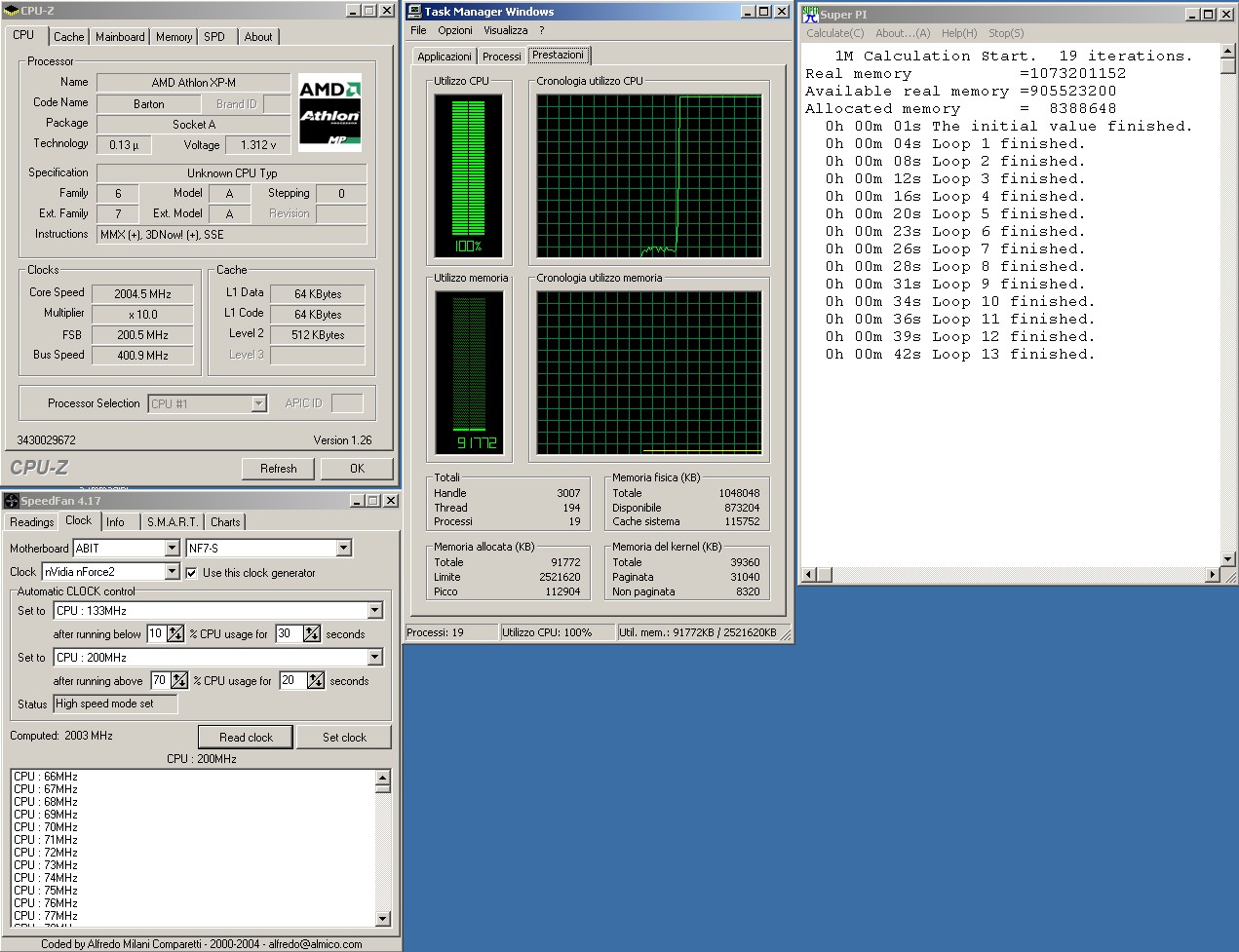The width and height of the screenshot is (1239, 952).
Task: Switch to the Applicazioni tab
Action: pyautogui.click(x=445, y=57)
